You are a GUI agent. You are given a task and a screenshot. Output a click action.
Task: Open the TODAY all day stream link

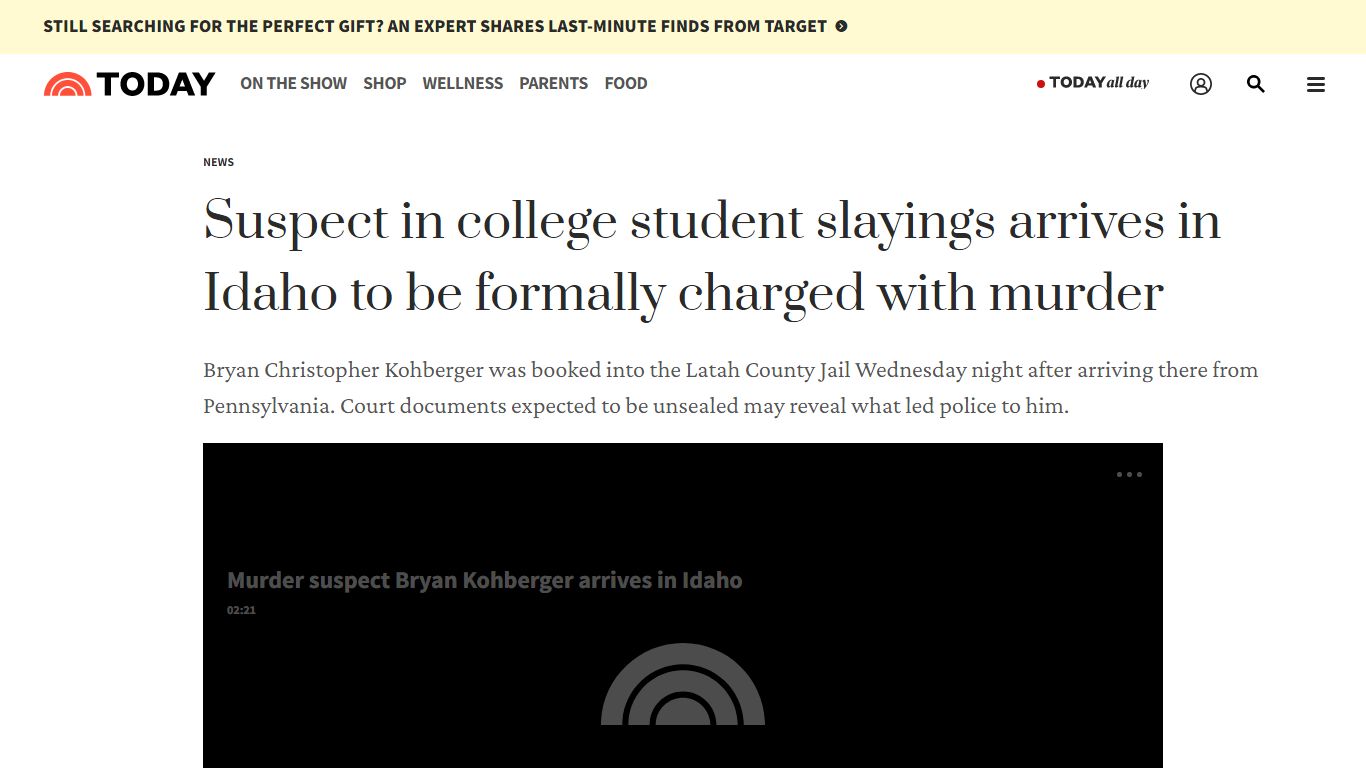pyautogui.click(x=1093, y=83)
